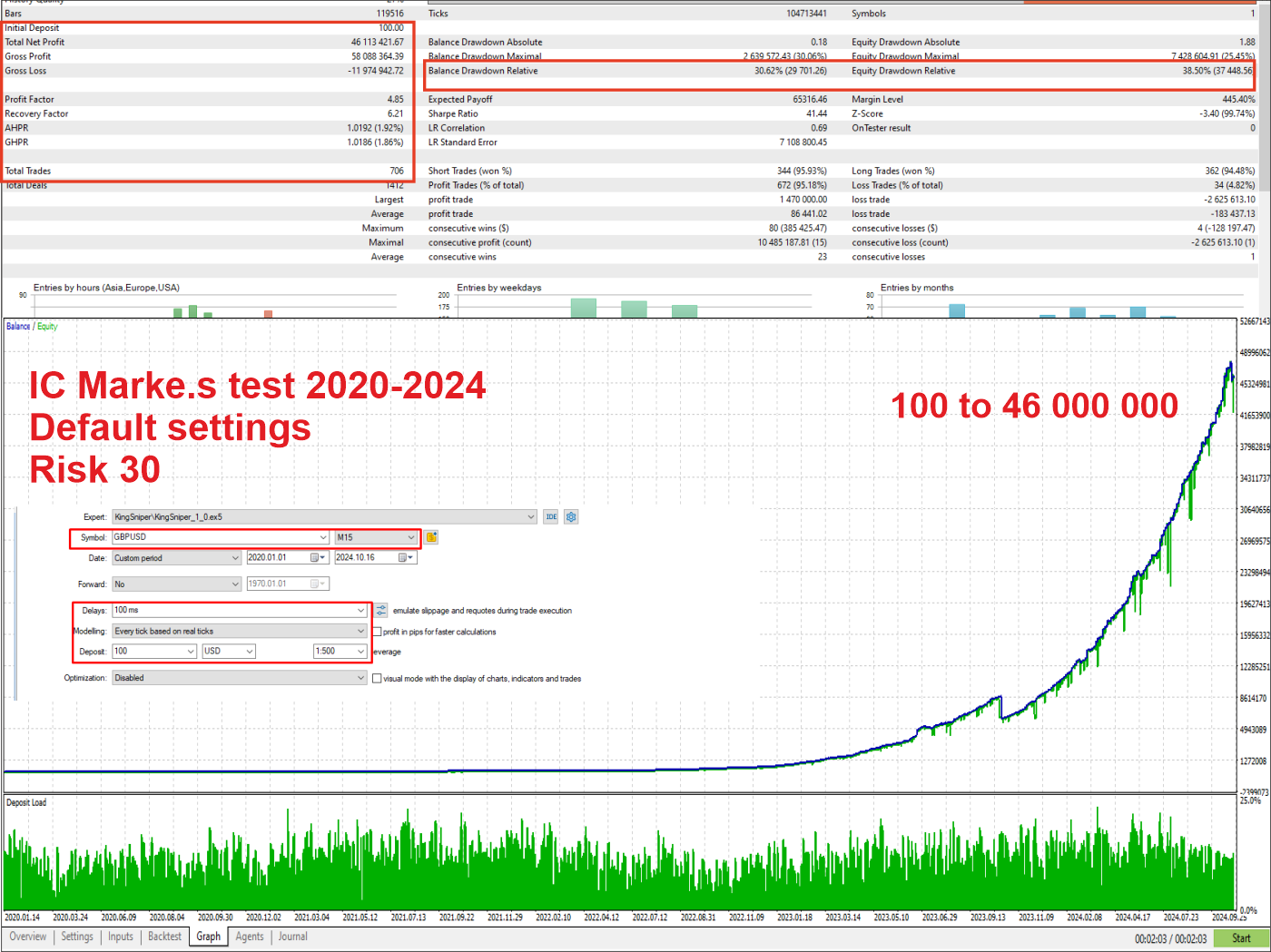Open calendar picker for forward date 1970.01.01
This screenshot has width=1271, height=952.
tap(318, 584)
